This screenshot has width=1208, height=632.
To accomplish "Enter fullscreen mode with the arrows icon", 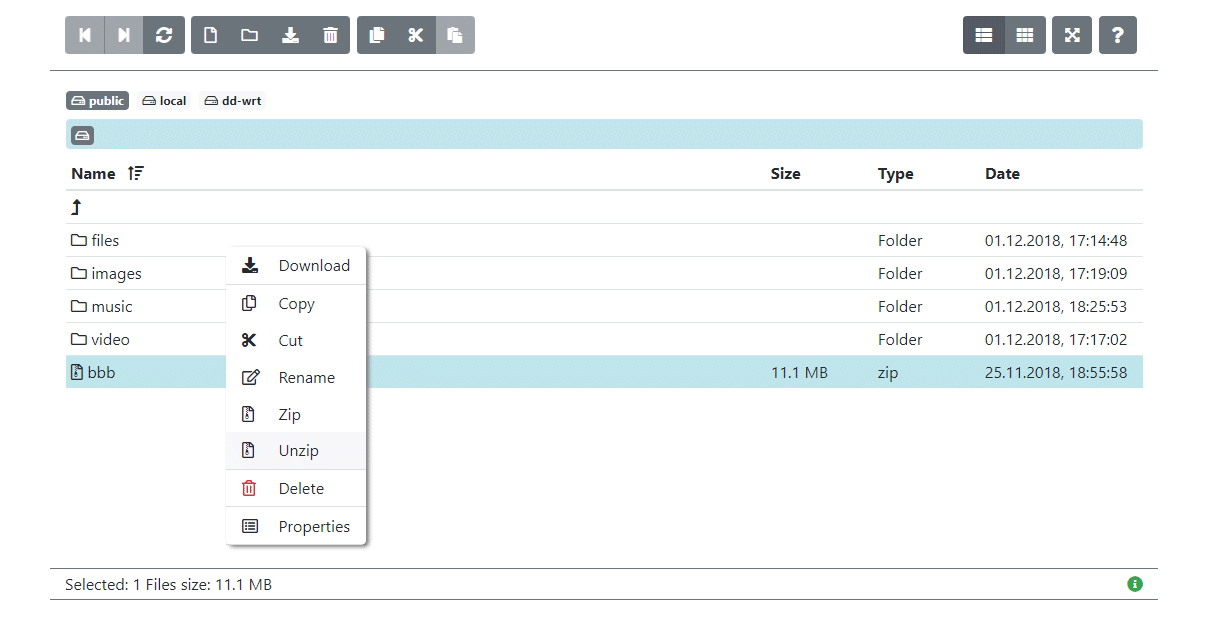I will click(1071, 34).
